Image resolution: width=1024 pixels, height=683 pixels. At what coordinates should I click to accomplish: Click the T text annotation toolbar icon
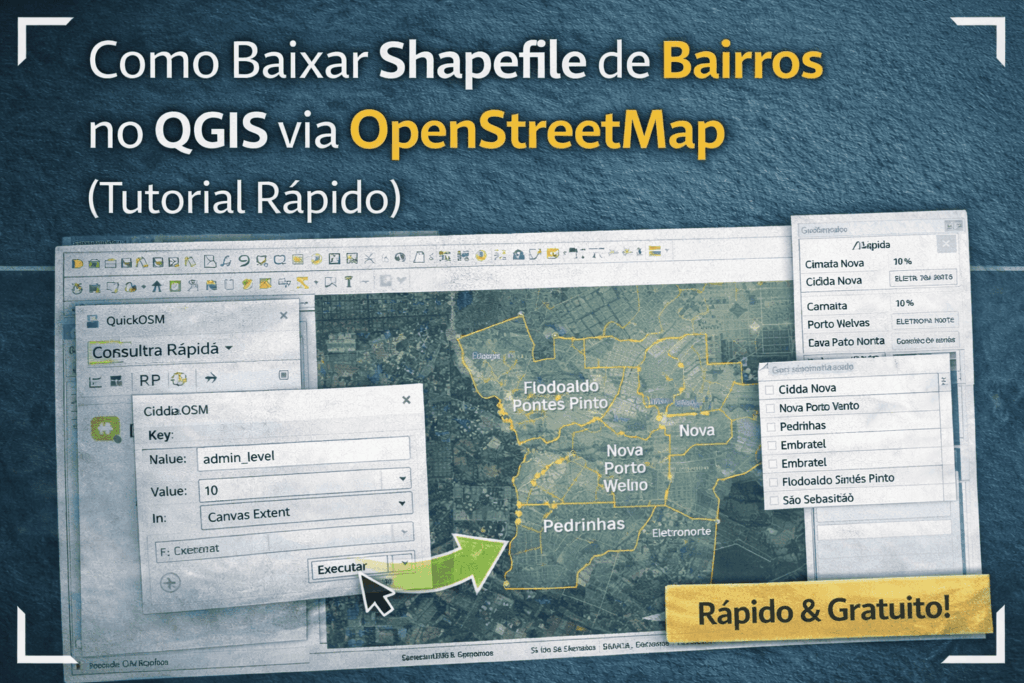[348, 281]
